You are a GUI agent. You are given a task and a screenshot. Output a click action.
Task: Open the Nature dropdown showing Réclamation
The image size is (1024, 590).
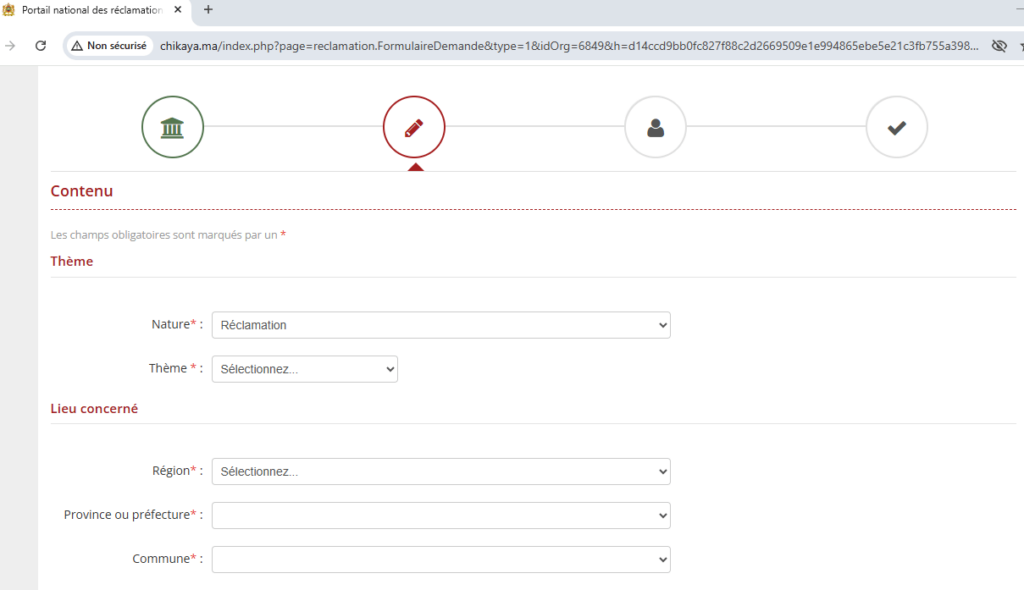point(440,325)
